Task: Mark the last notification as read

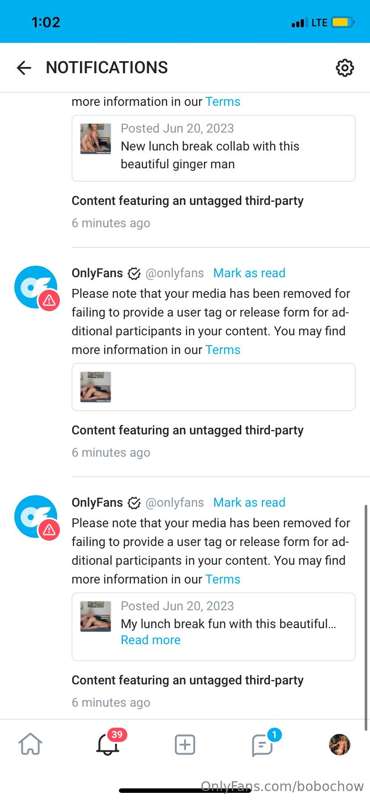Action: [x=249, y=503]
